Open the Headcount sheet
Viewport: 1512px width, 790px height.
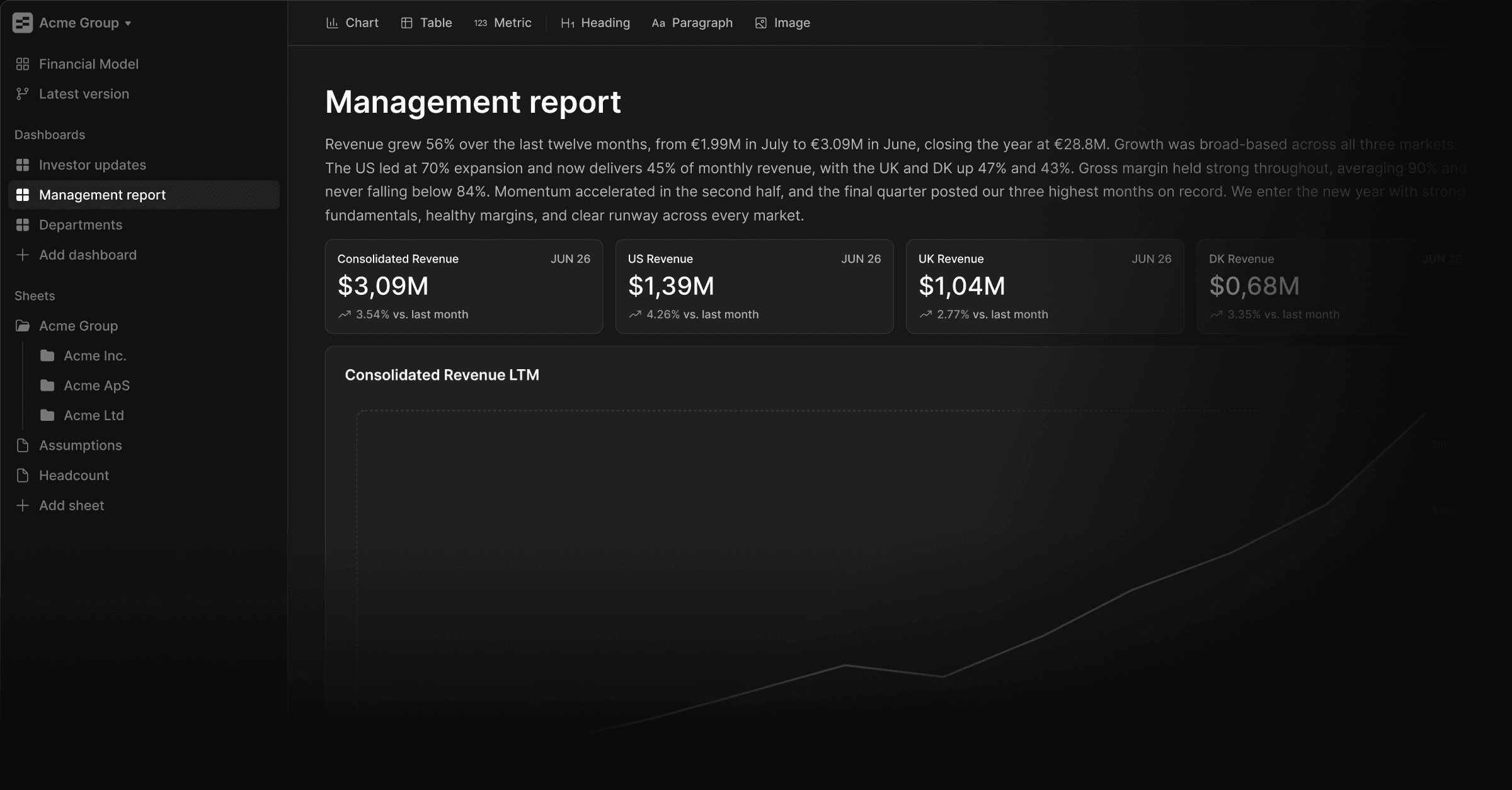coord(74,475)
